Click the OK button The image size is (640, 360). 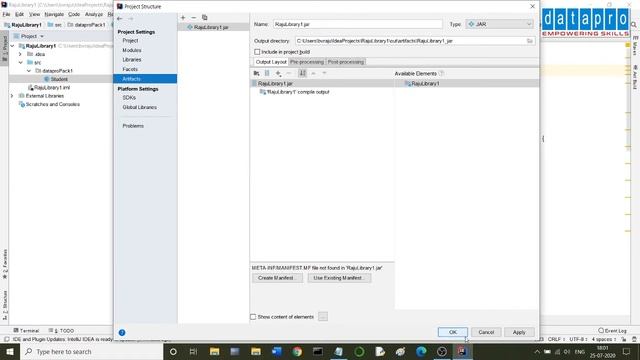pos(453,332)
